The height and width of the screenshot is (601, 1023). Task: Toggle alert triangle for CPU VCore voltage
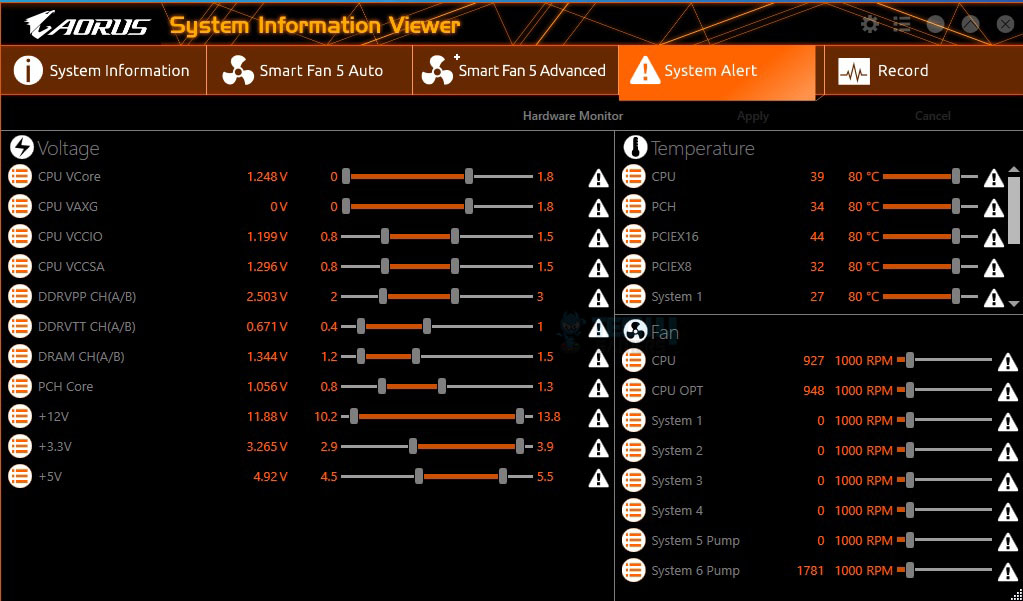point(598,177)
